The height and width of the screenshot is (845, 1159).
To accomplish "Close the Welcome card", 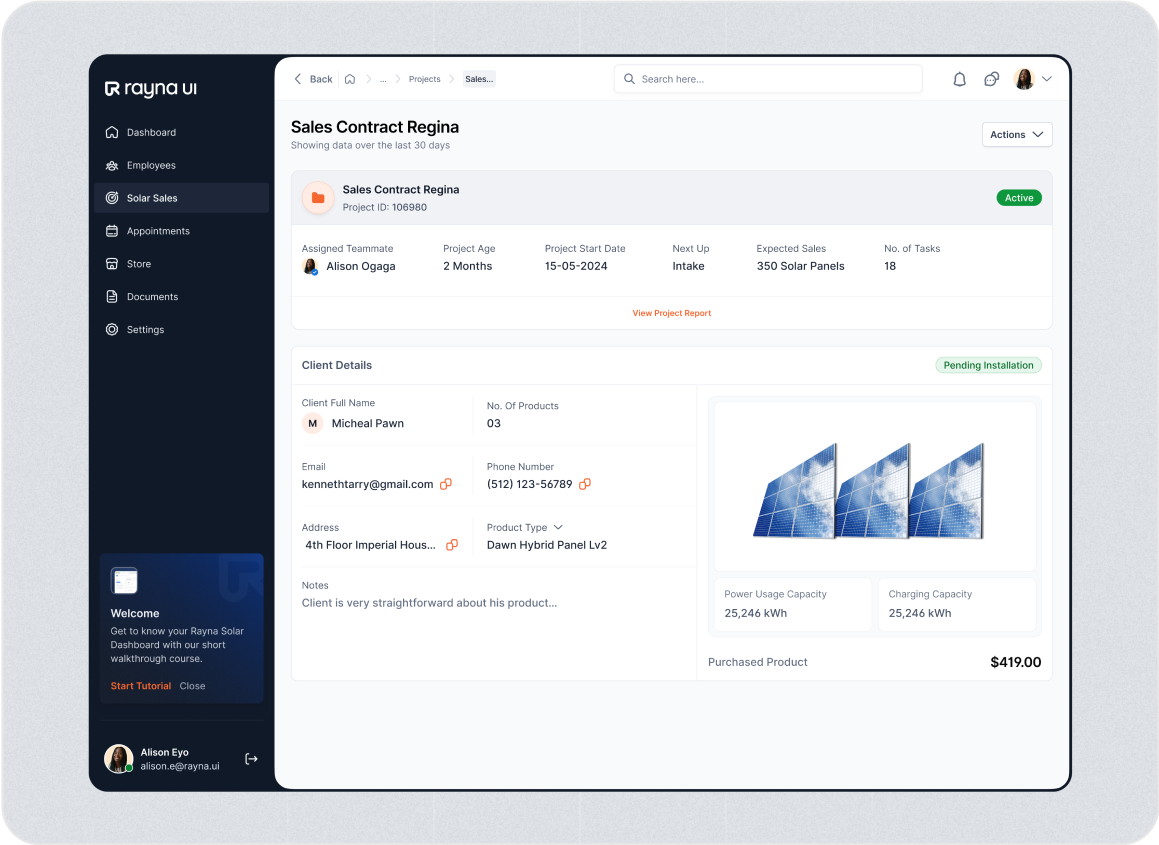I will pos(192,686).
